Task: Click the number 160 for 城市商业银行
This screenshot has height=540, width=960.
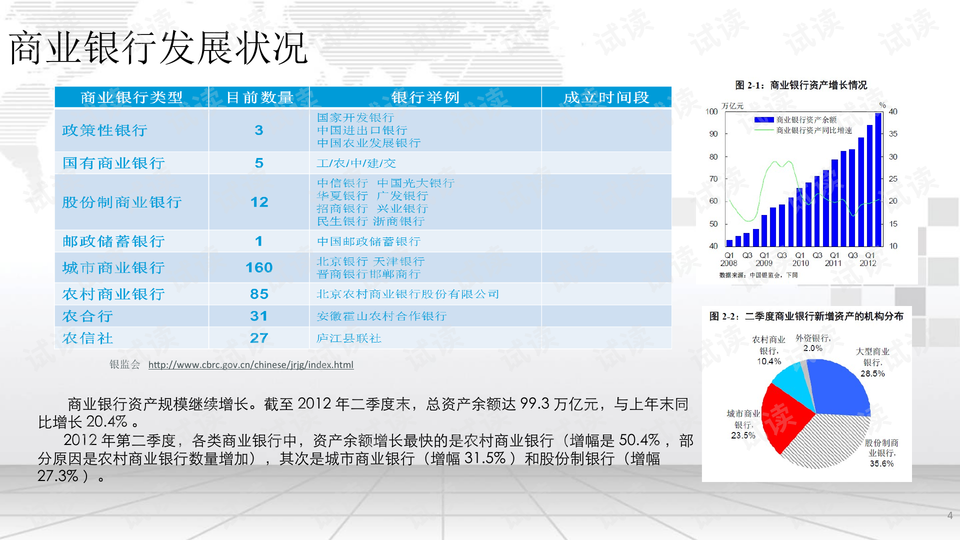Action: pos(259,268)
